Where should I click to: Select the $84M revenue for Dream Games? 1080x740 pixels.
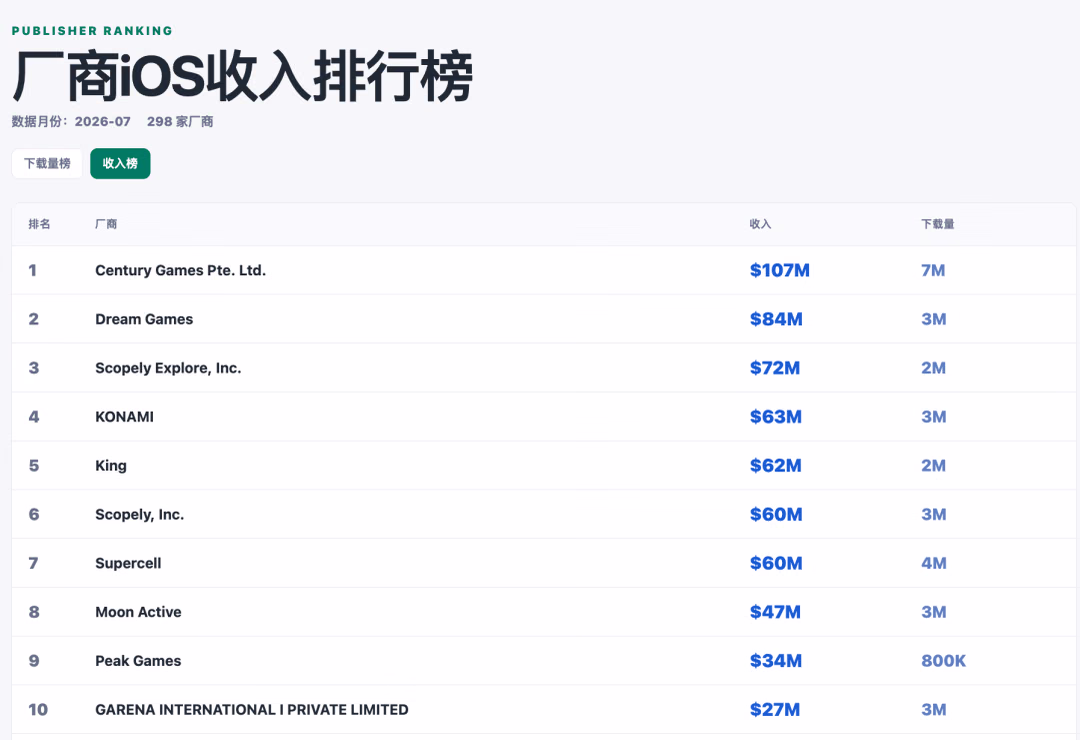[x=776, y=319]
